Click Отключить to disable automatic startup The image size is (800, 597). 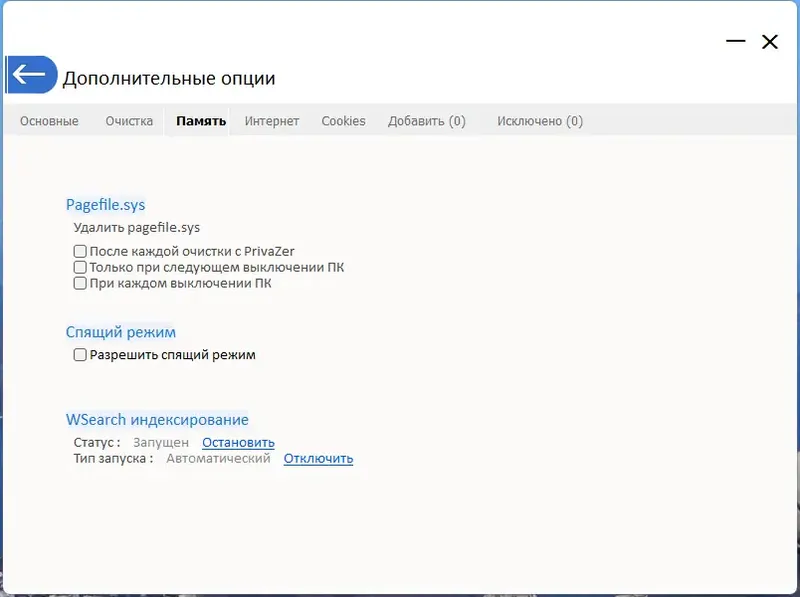[317, 458]
